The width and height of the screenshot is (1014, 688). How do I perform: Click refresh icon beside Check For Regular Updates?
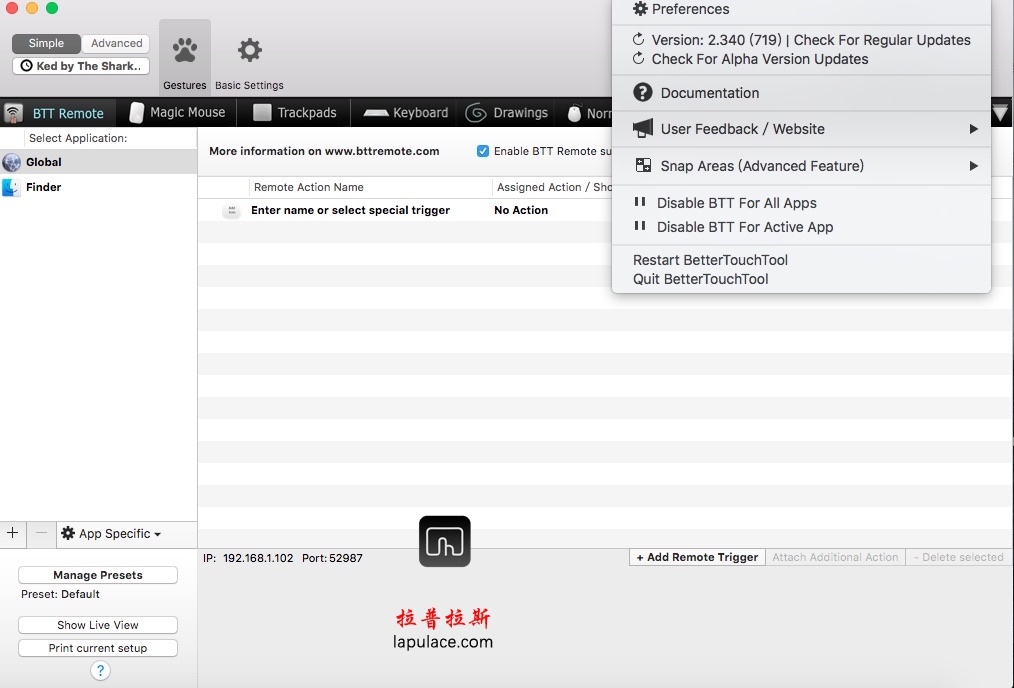point(638,39)
